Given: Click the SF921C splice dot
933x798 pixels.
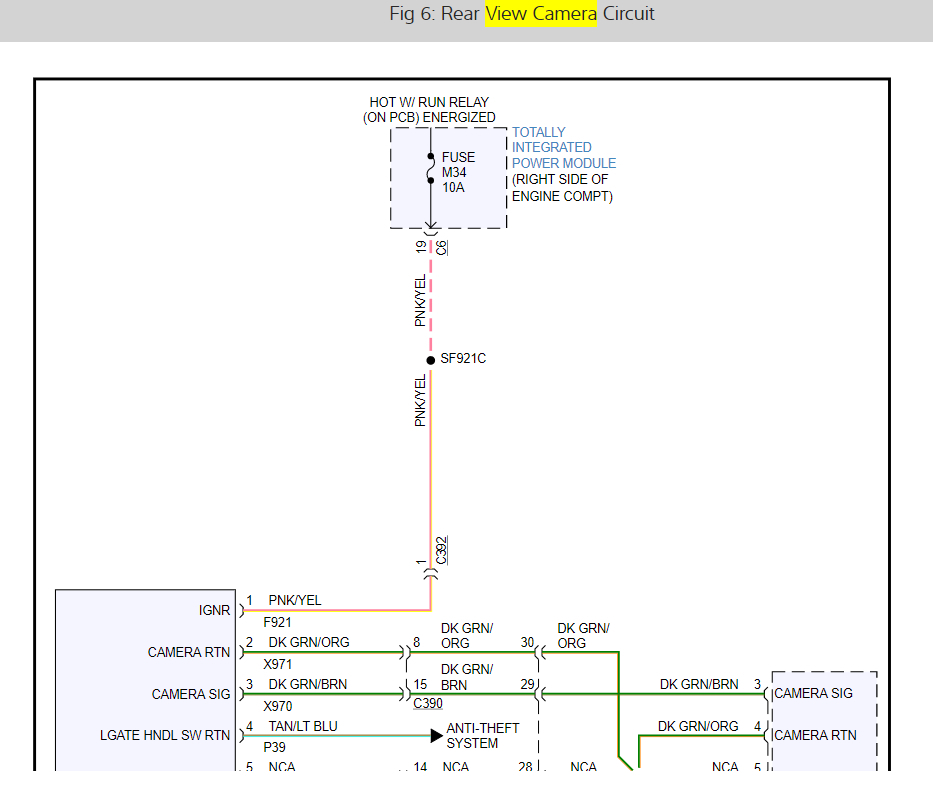Looking at the screenshot, I should click(431, 360).
